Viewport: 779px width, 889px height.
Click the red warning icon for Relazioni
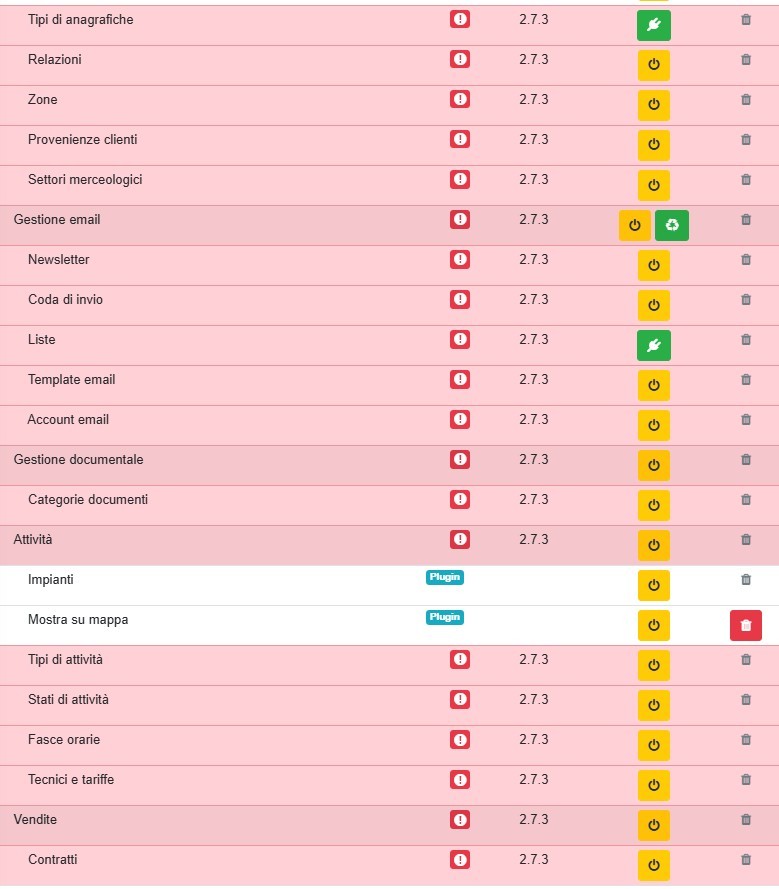pos(460,59)
